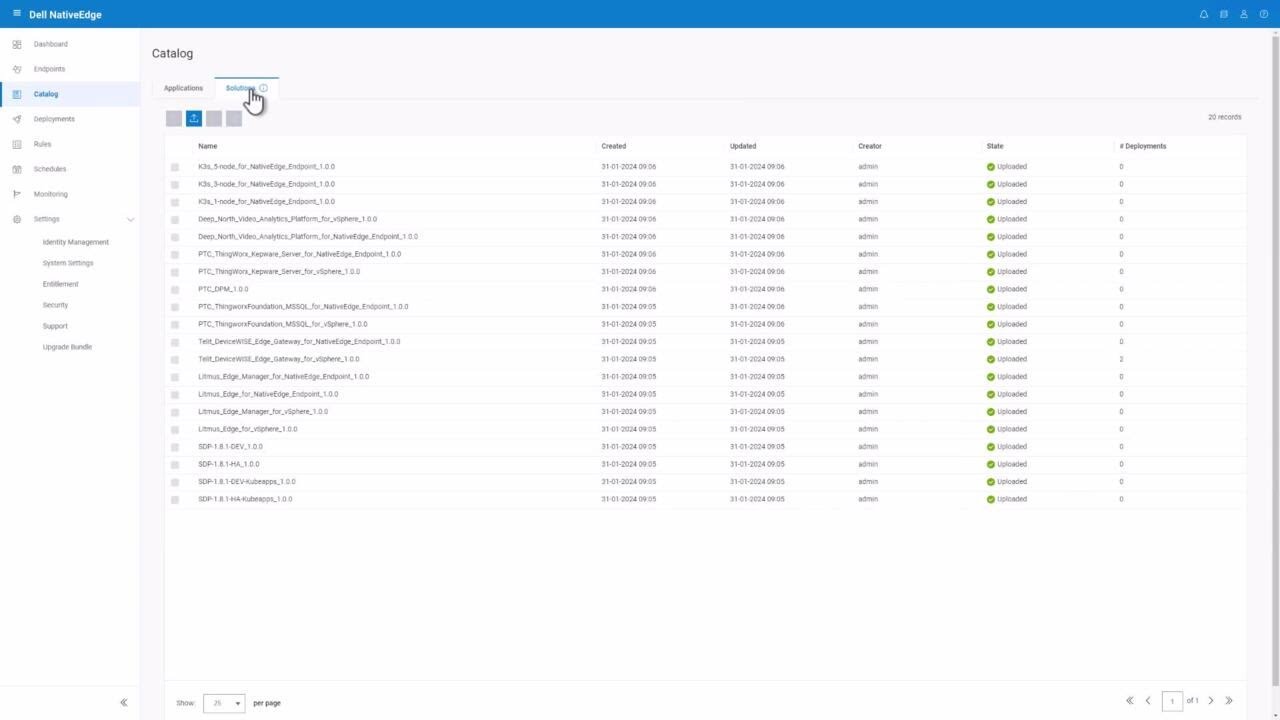
Task: Open Dashboard from the sidebar
Action: (x=51, y=44)
